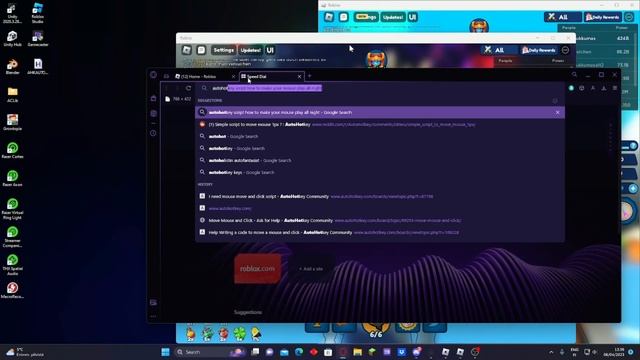Viewport: 640px width, 360px height.
Task: Open Blender desktop shortcut
Action: click(x=12, y=66)
